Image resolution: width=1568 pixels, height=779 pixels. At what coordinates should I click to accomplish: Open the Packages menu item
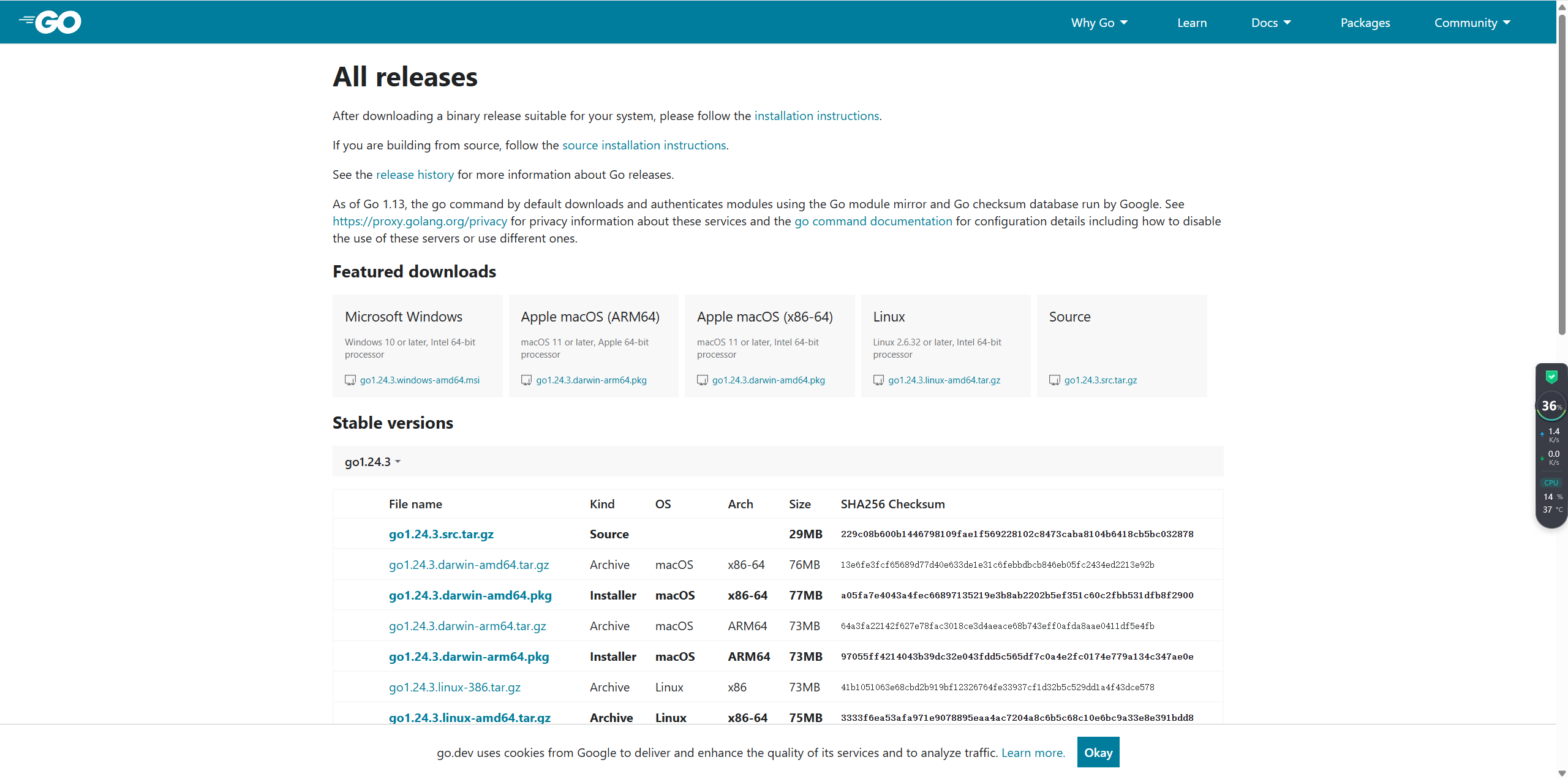(1365, 23)
